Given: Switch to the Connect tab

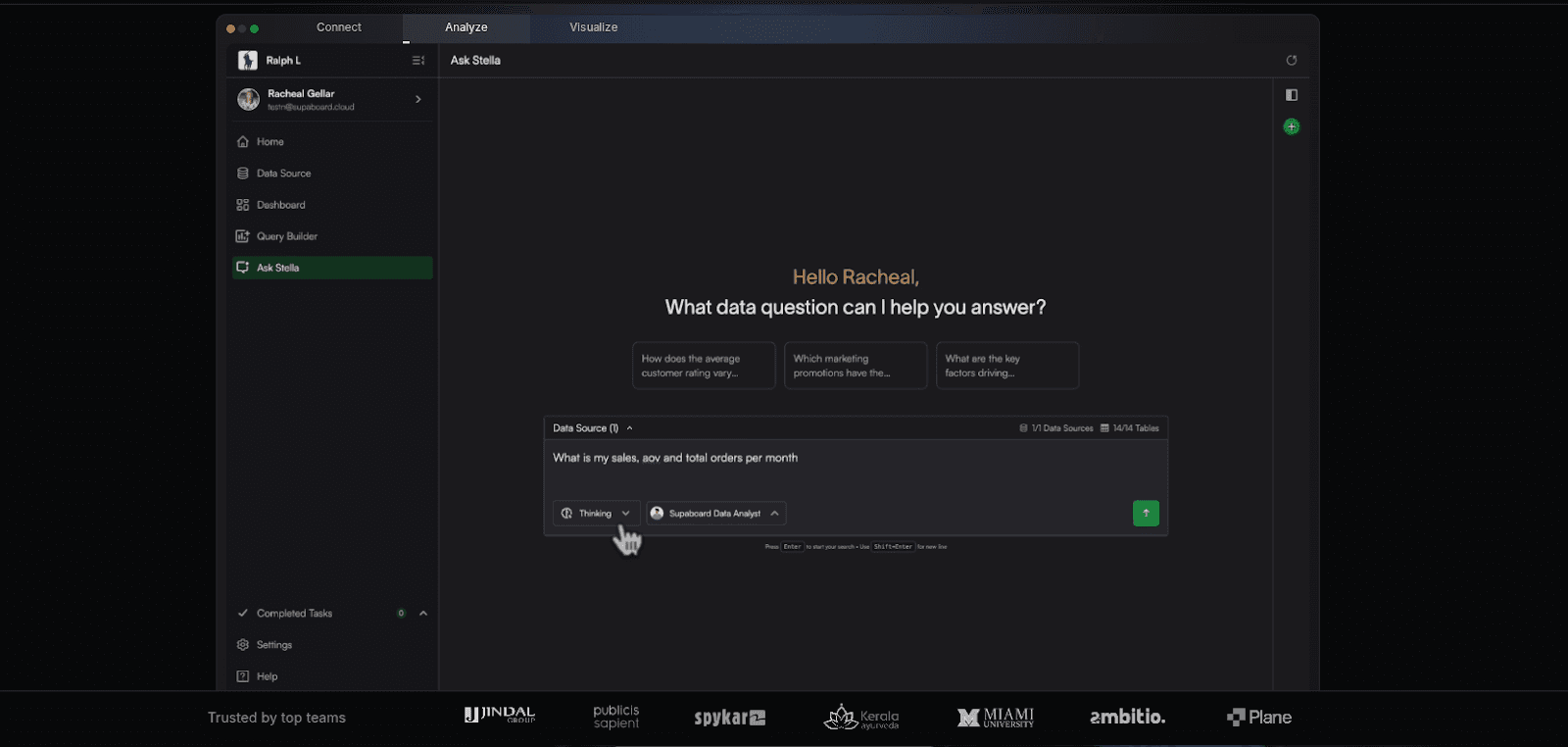Looking at the screenshot, I should 339,27.
